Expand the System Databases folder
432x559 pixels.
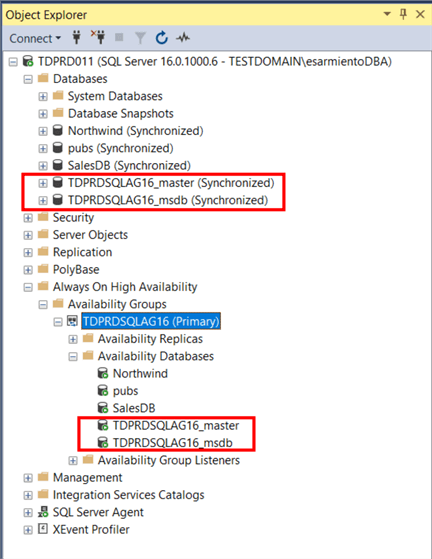pos(43,97)
